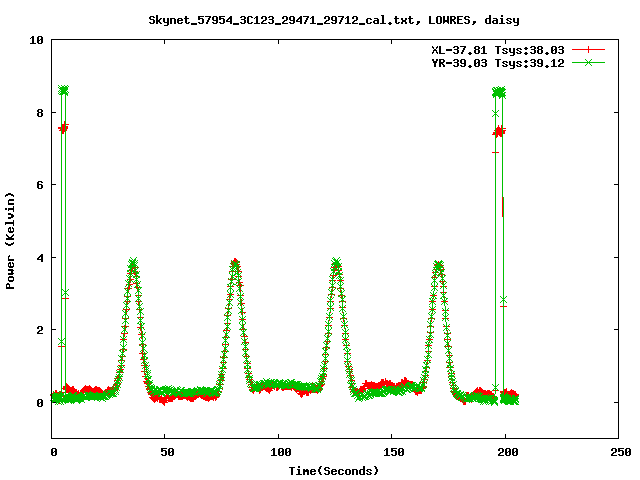Click the green line sample beside YR legend

(x=588, y=62)
